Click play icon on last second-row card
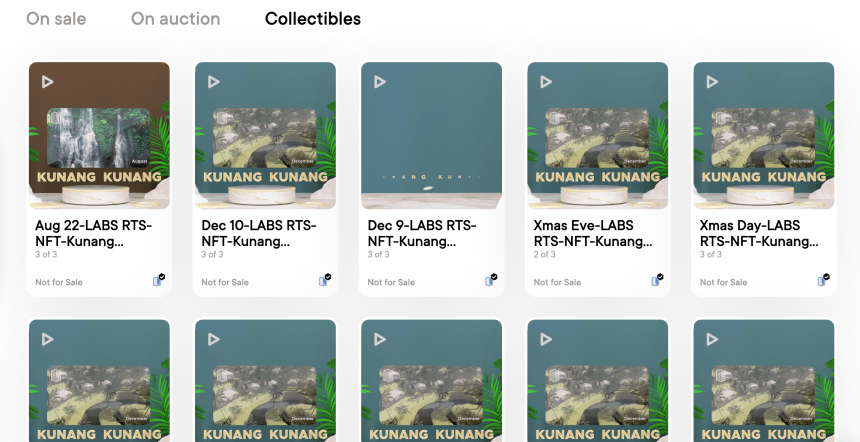The image size is (860, 442). (x=712, y=340)
